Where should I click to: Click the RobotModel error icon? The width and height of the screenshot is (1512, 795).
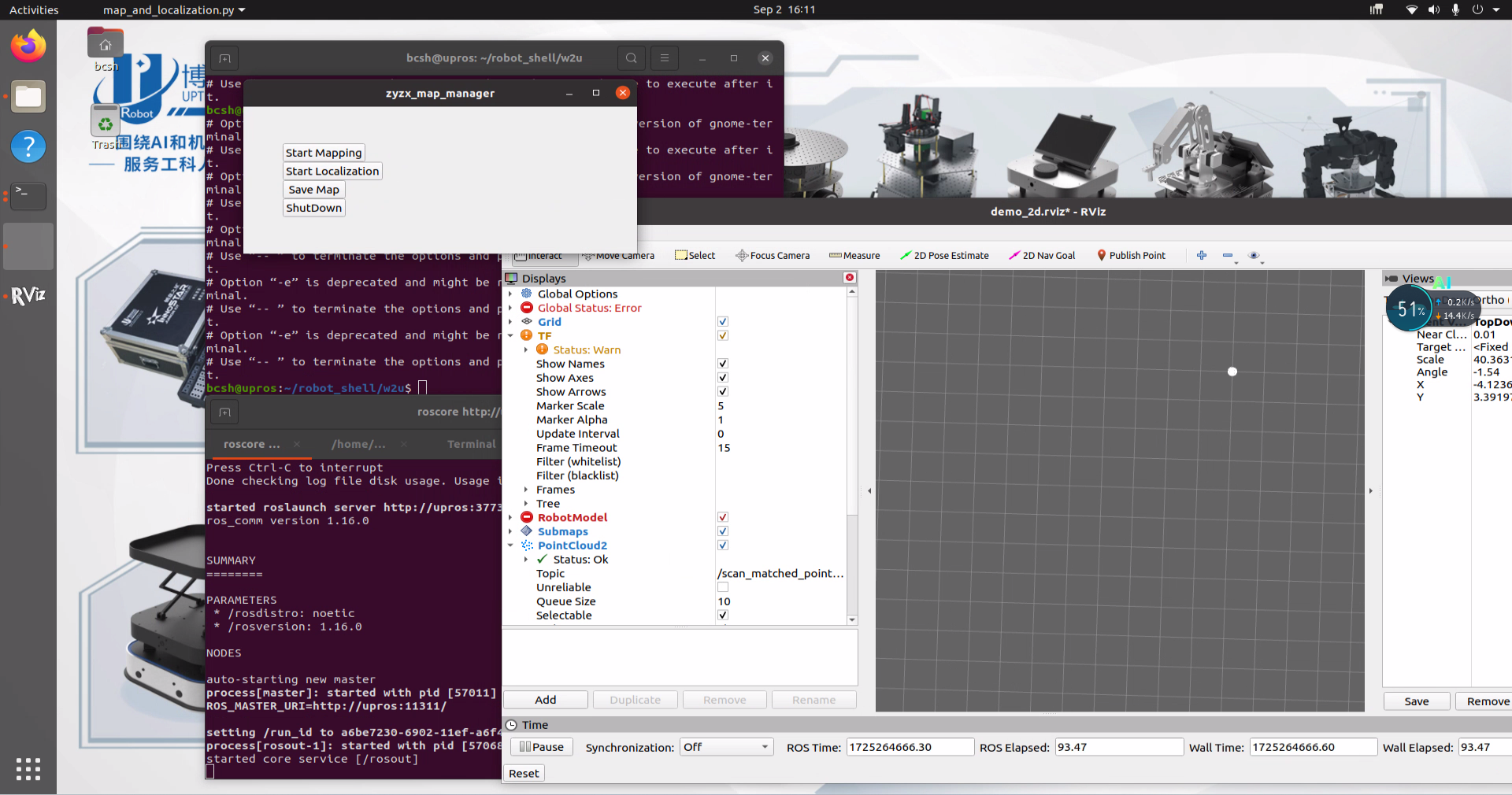527,517
